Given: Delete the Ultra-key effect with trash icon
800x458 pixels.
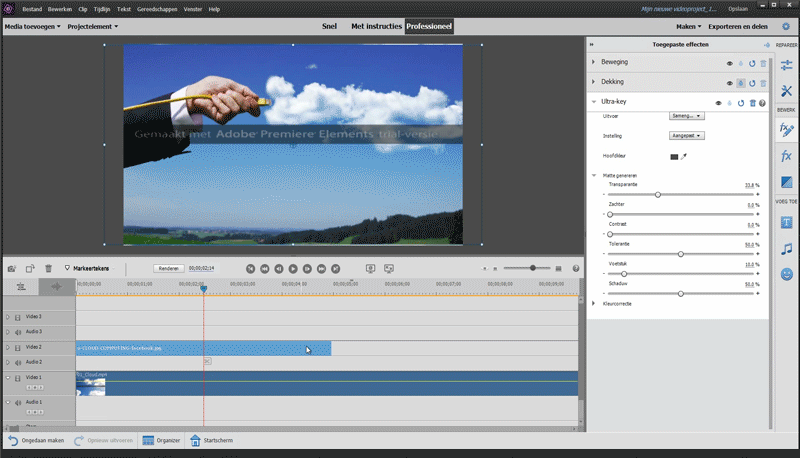Looking at the screenshot, I should (752, 103).
